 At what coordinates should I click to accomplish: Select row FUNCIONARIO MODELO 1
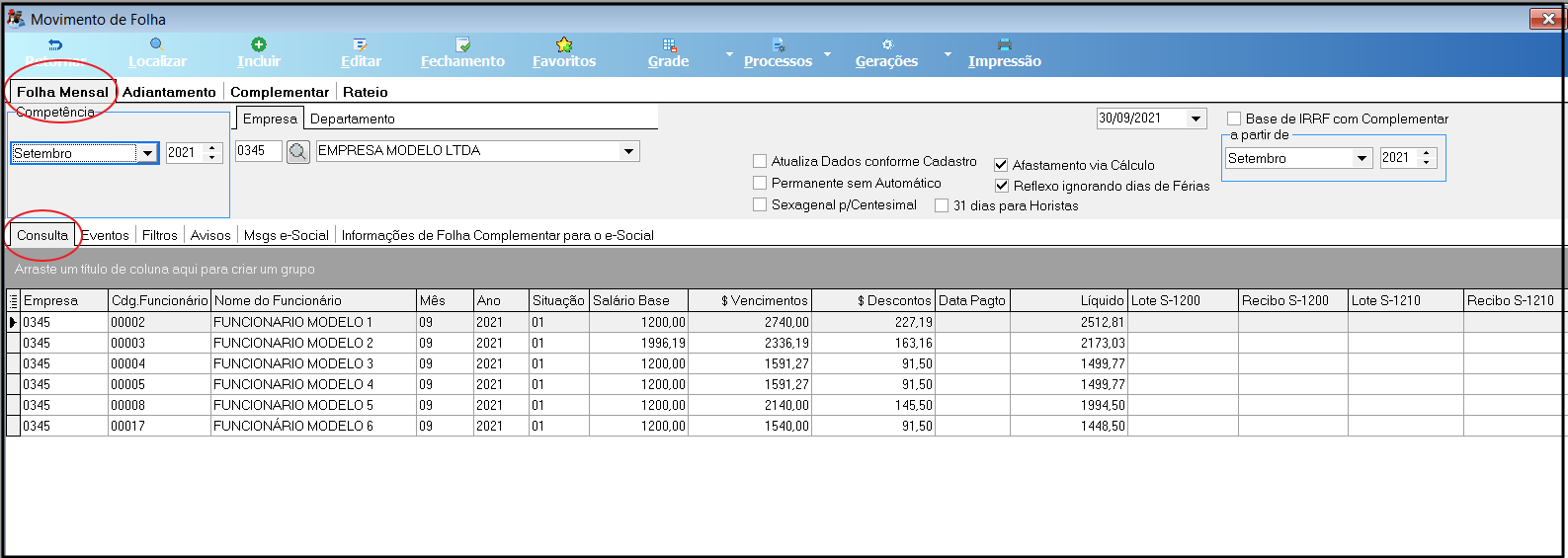784,322
